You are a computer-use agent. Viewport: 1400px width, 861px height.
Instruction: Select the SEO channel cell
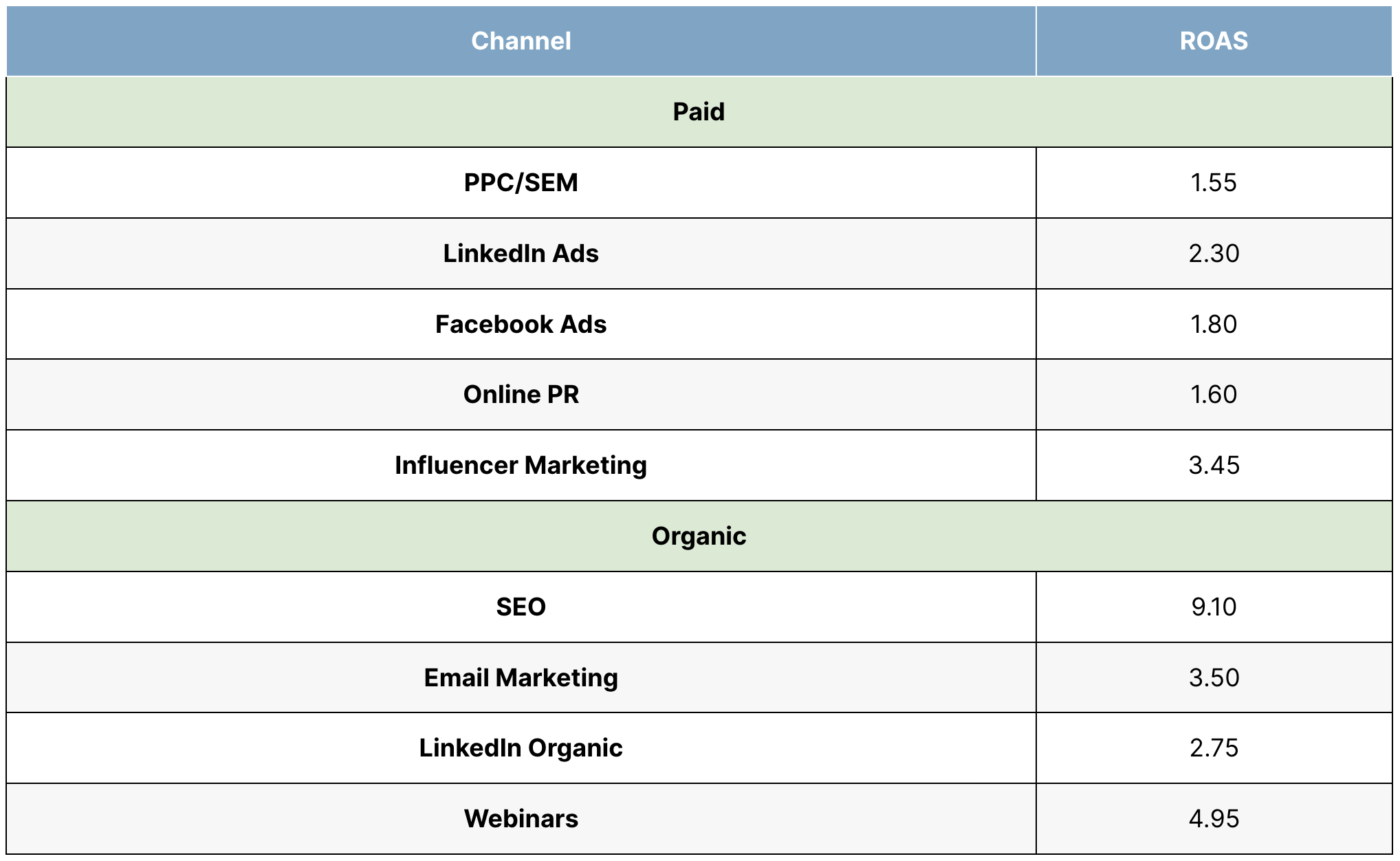[x=521, y=607]
